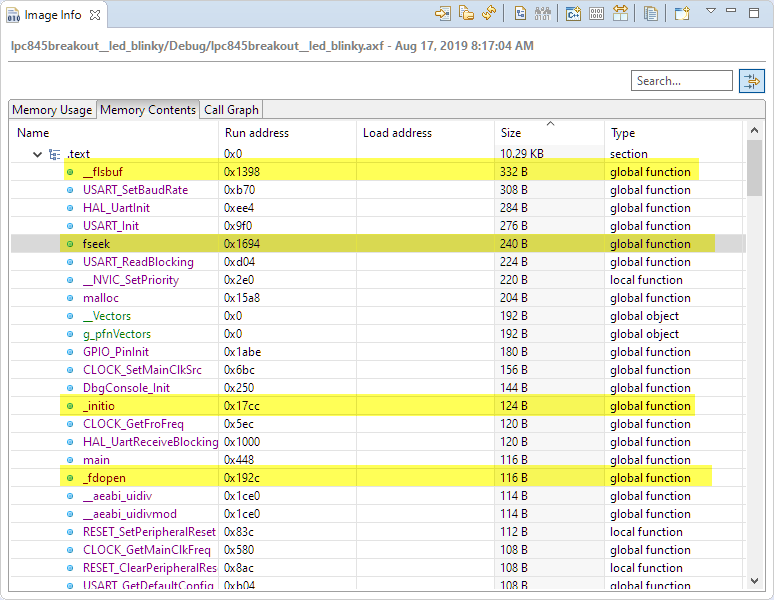
Task: Click the new view window icon
Action: coord(682,13)
